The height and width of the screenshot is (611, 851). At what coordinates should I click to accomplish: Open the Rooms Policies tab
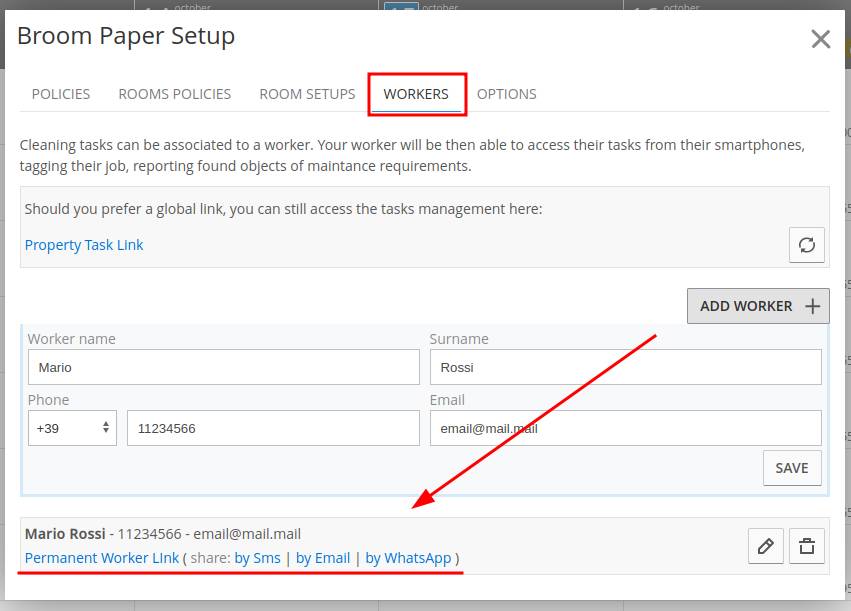[x=174, y=94]
